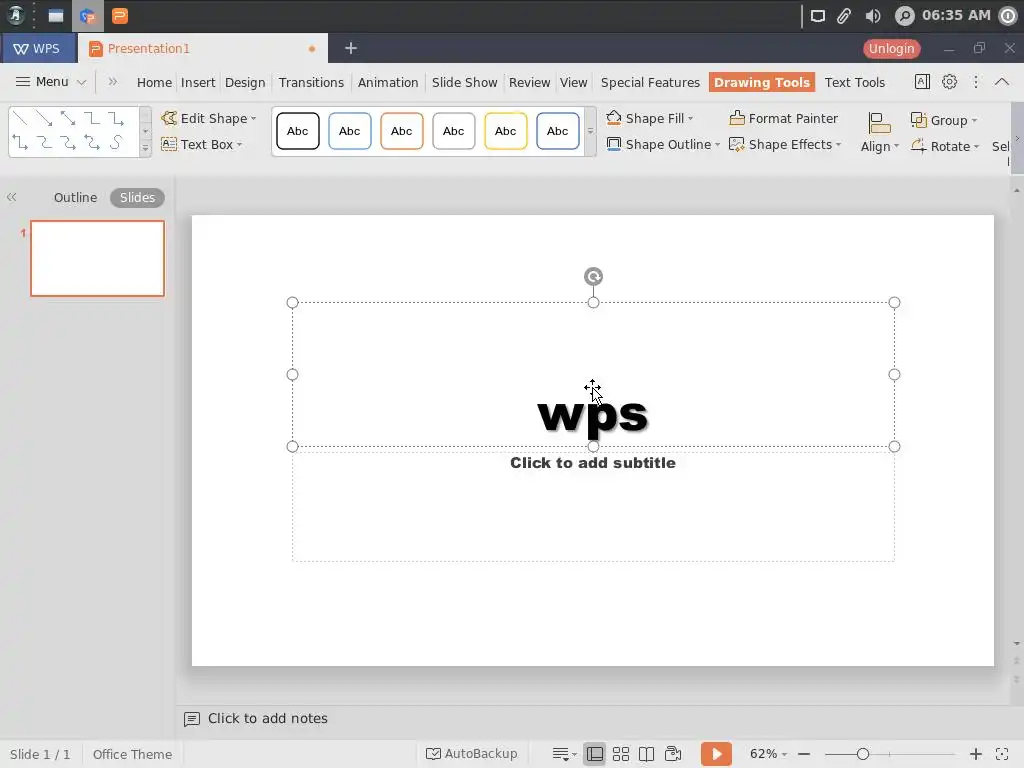Open the notes layout dropdown in status bar

click(x=565, y=754)
